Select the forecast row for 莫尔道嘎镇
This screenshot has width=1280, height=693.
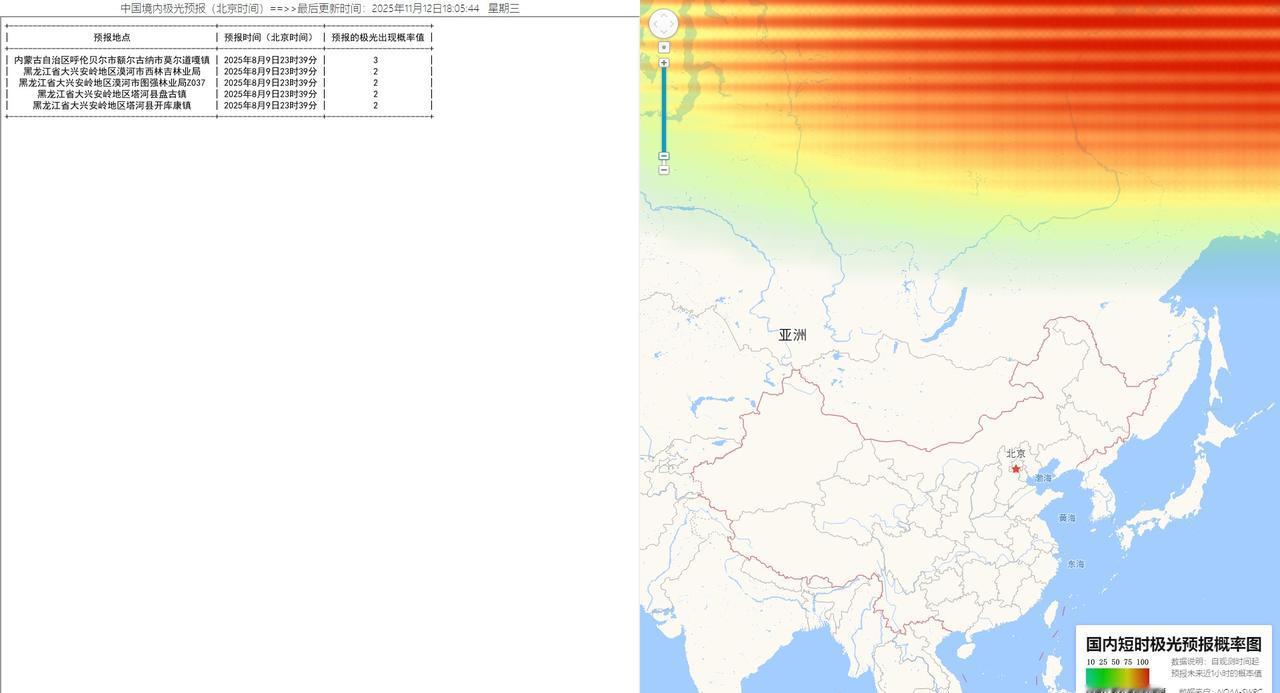112,60
